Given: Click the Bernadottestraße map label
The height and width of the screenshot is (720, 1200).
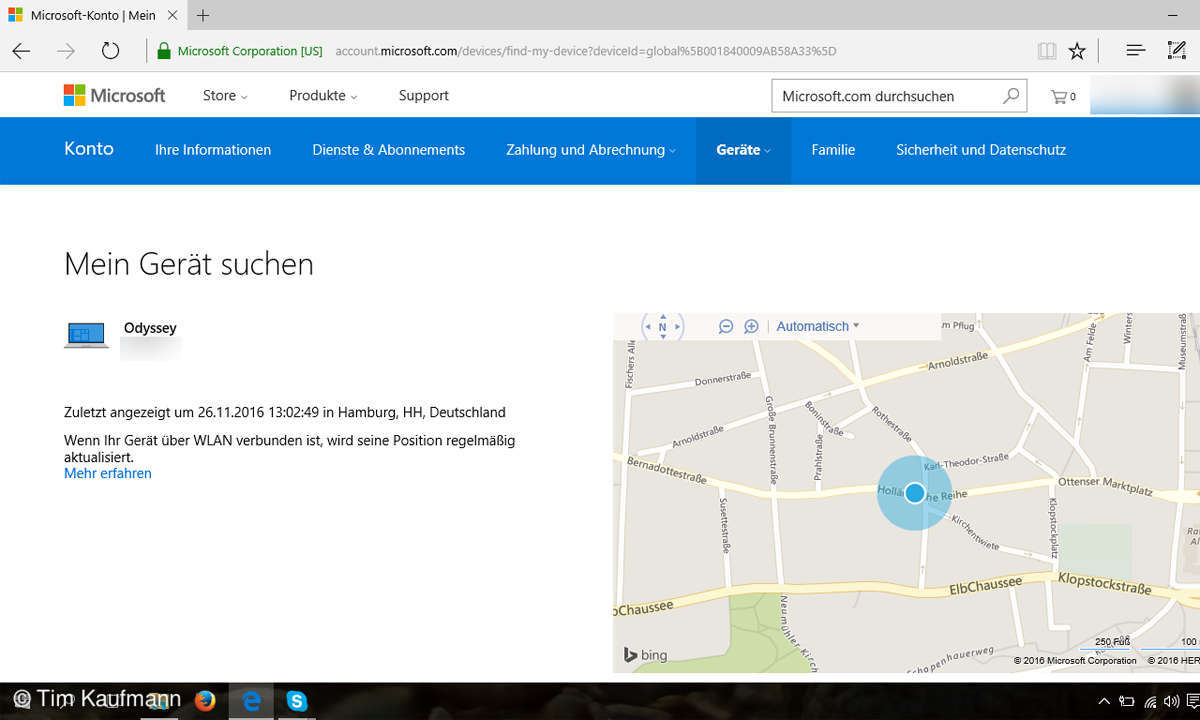Looking at the screenshot, I should click(665, 470).
